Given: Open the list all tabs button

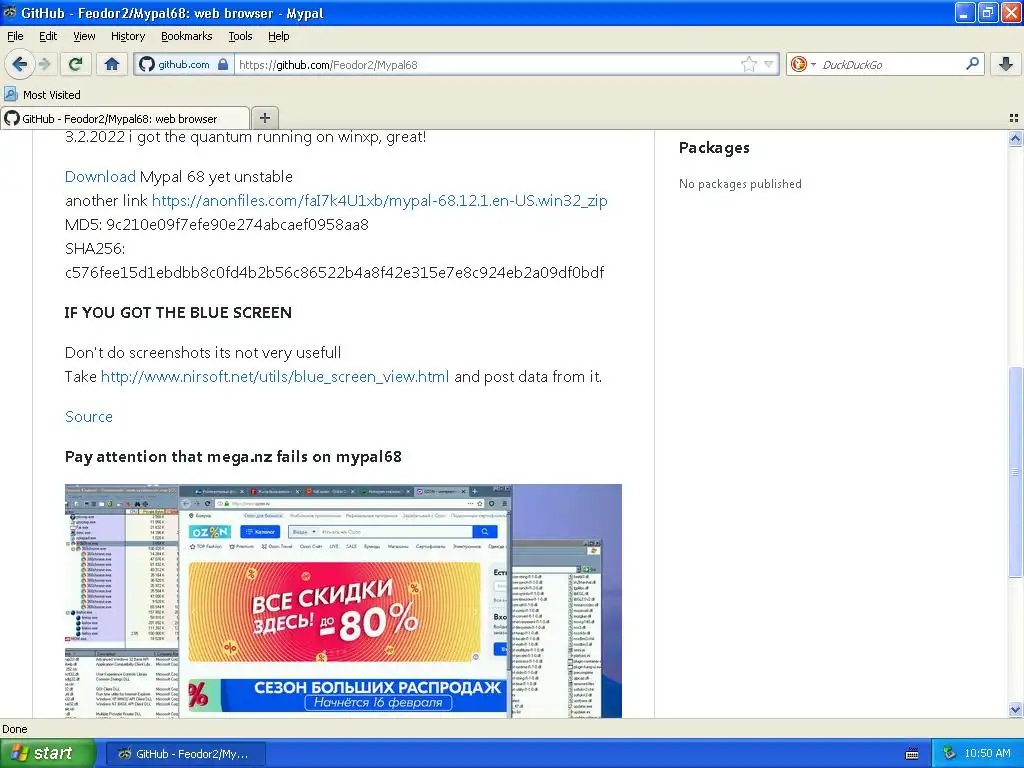Looking at the screenshot, I should (1014, 118).
